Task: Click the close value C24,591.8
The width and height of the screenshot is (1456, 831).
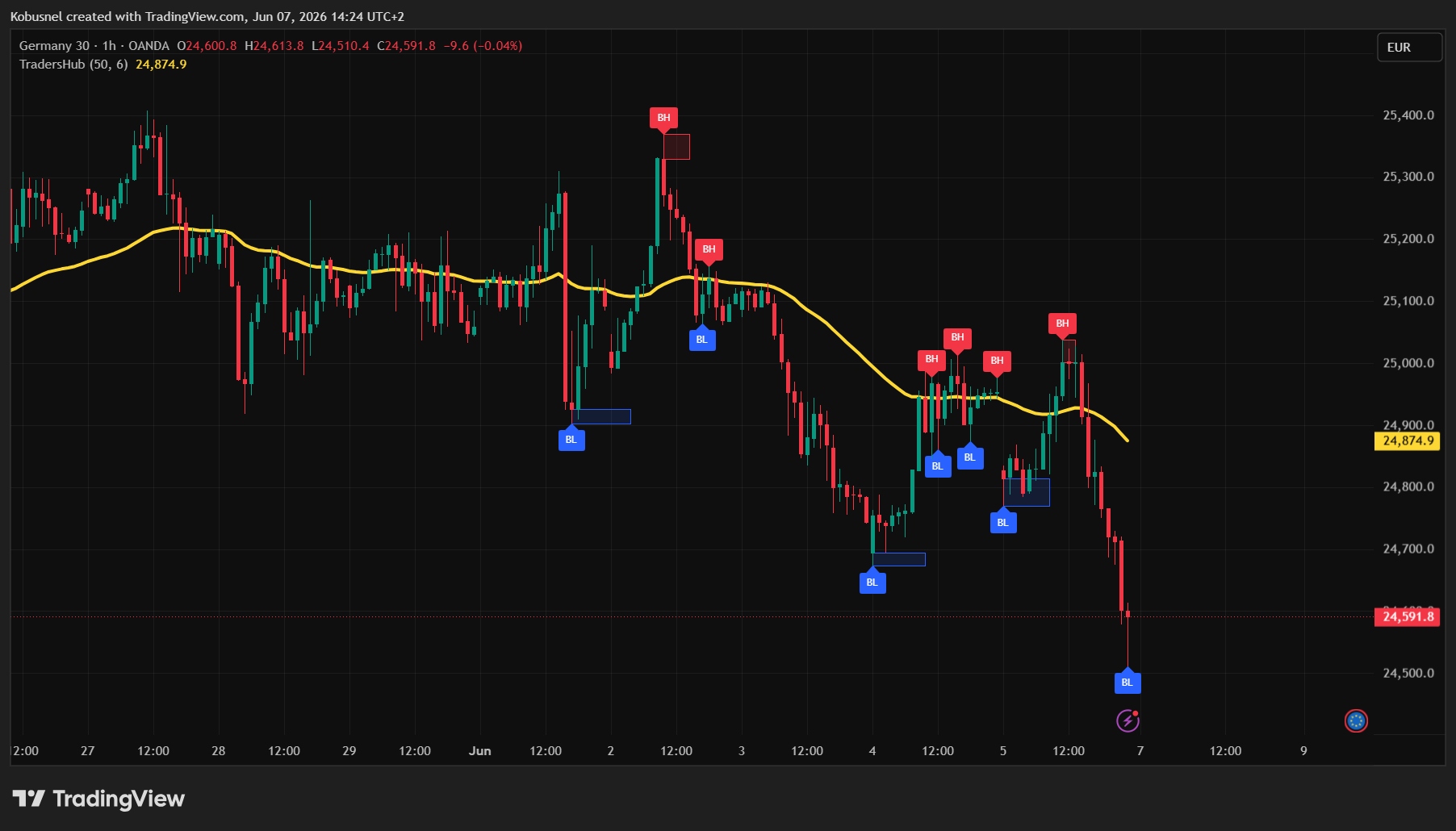Action: (x=407, y=46)
